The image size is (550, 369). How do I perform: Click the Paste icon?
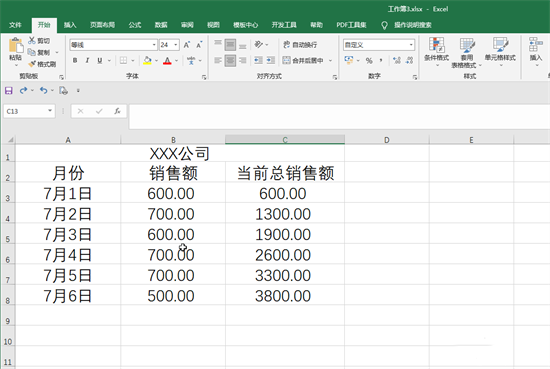15,46
